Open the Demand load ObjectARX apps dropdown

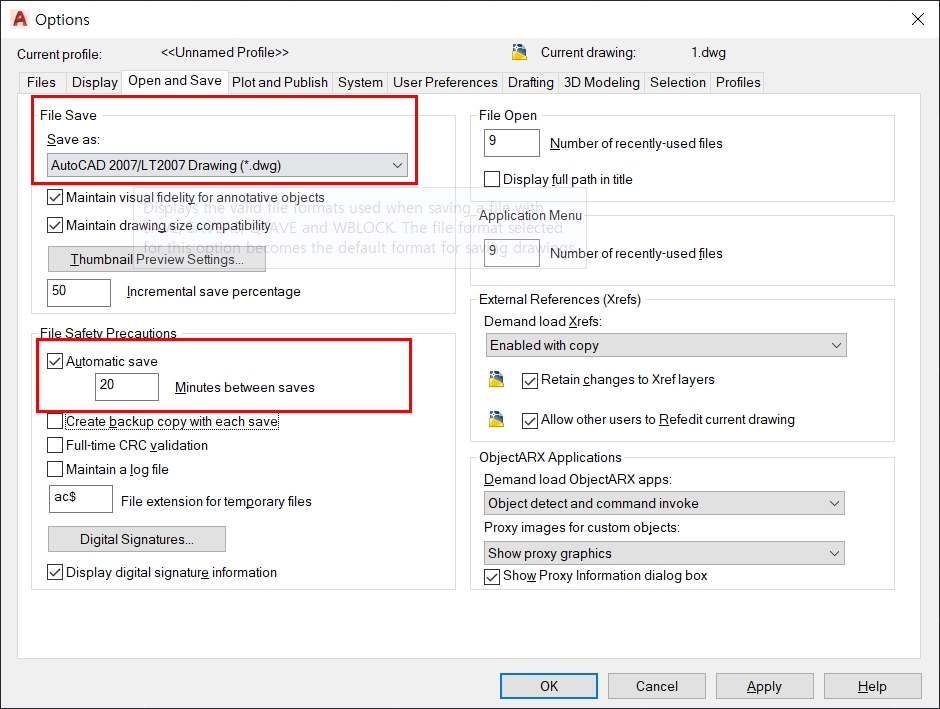(x=664, y=503)
